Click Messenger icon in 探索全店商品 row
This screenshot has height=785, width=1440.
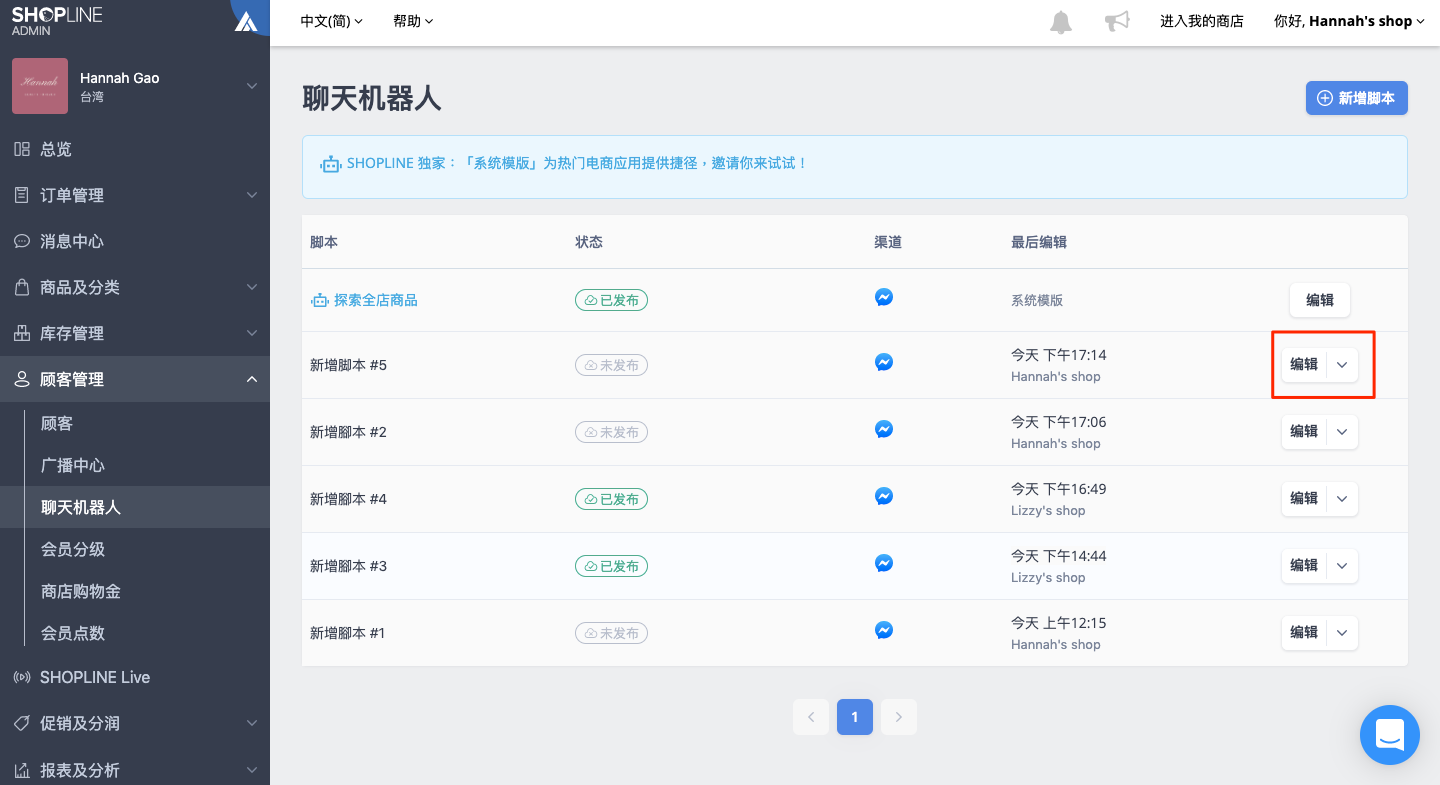(x=884, y=297)
